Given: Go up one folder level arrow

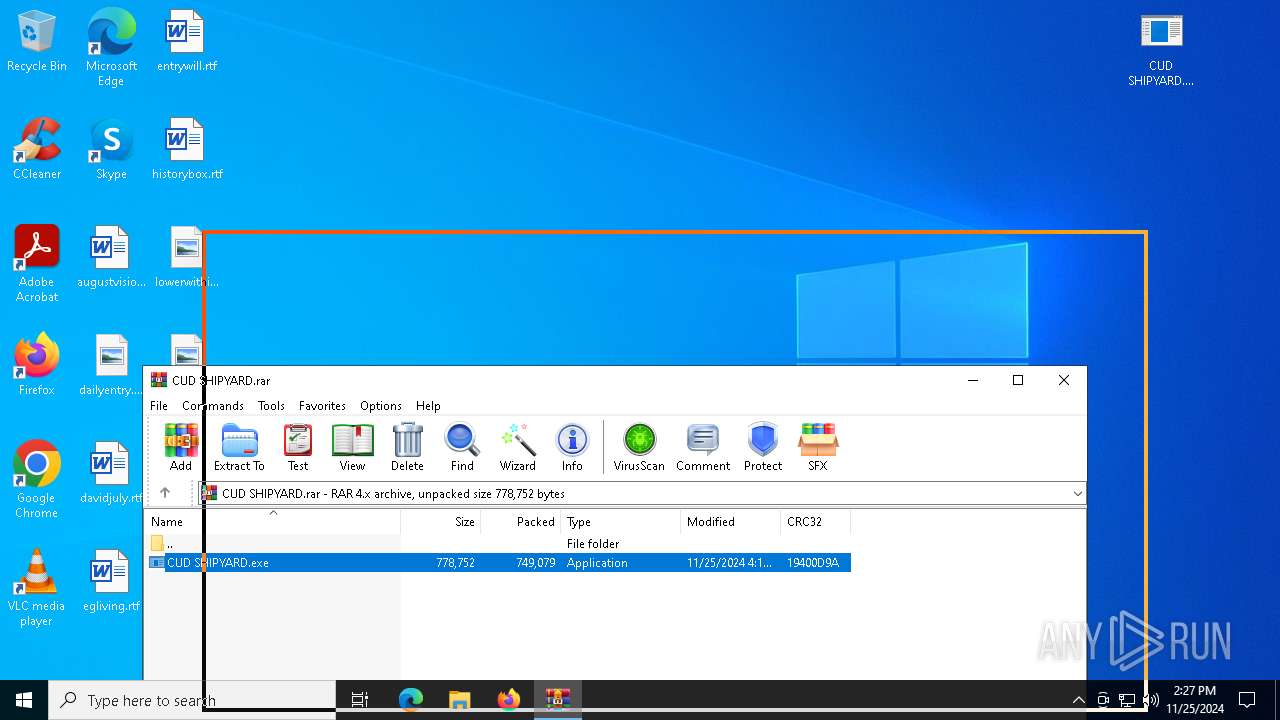Looking at the screenshot, I should pos(165,493).
